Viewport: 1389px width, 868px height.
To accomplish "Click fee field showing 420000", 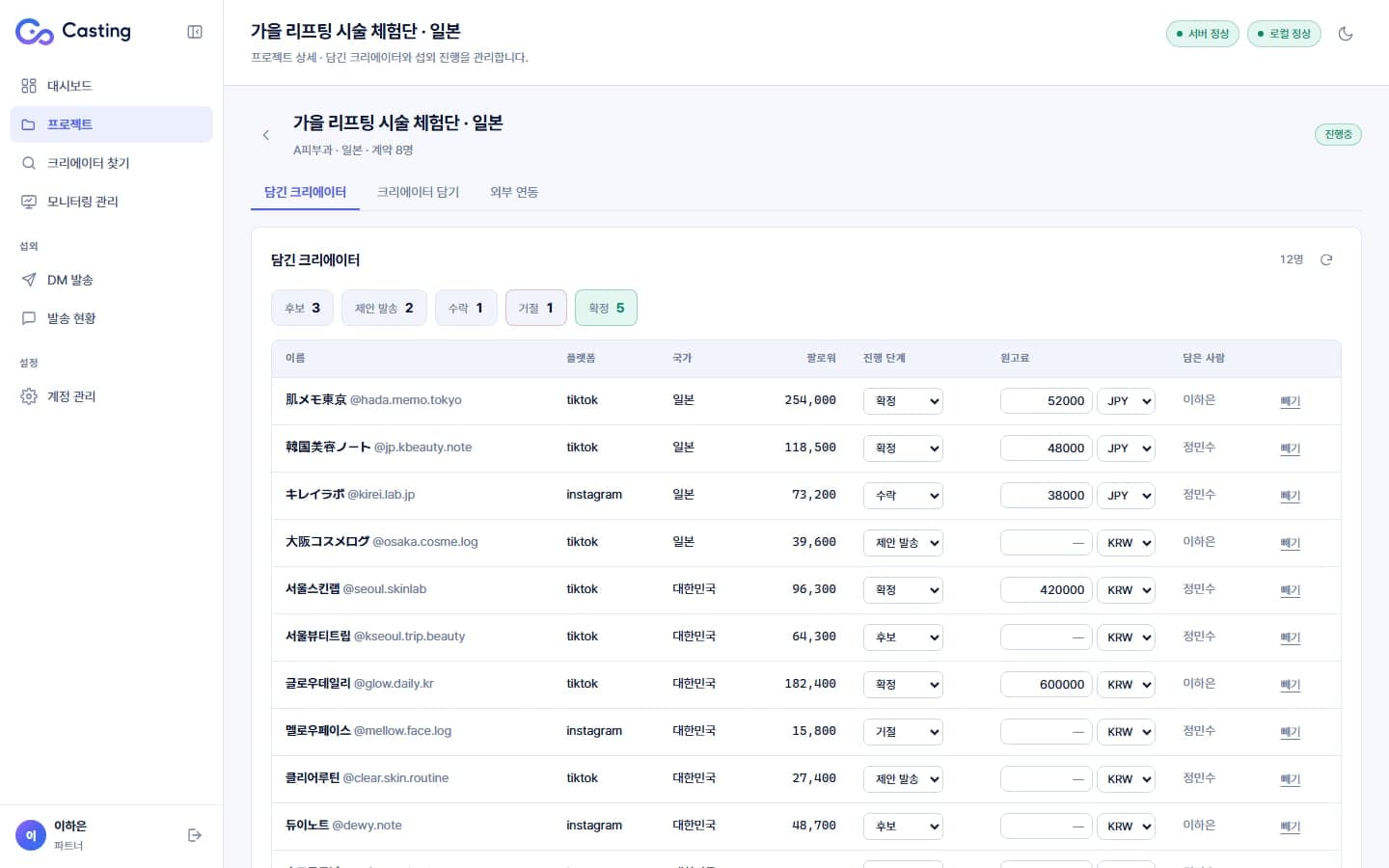I will coord(1047,590).
